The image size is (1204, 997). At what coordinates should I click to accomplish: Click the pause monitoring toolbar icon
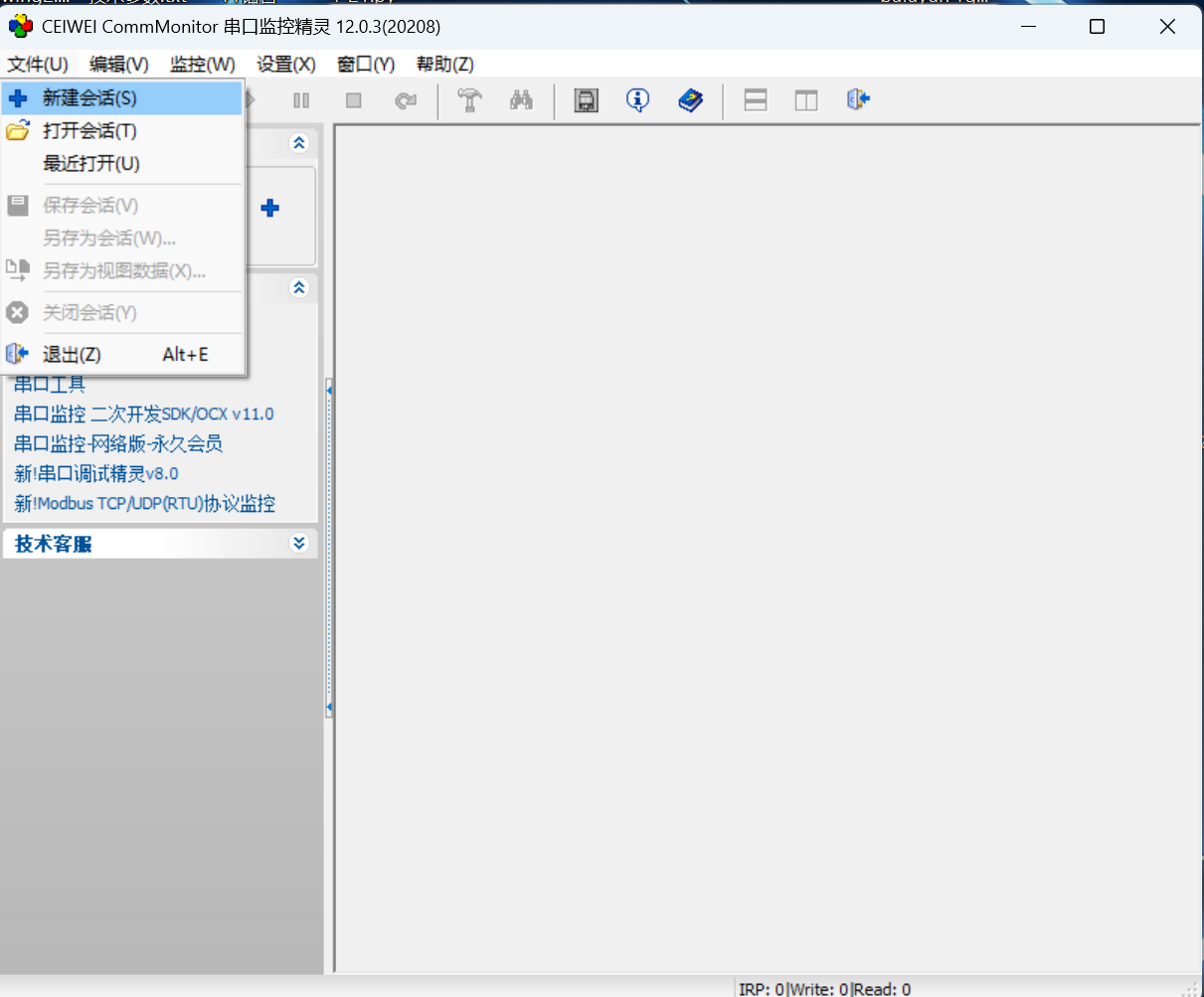[301, 100]
